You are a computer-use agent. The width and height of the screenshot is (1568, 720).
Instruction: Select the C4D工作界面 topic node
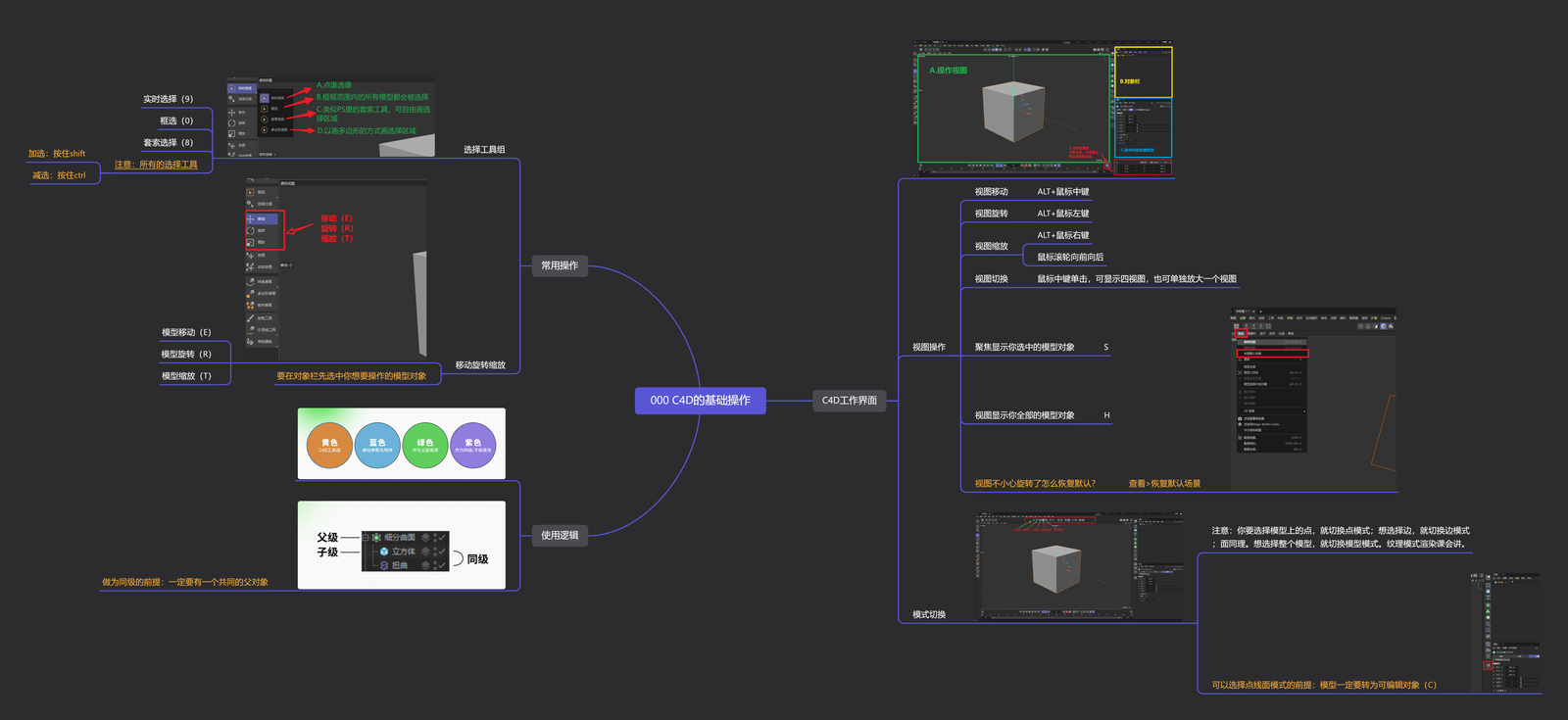pyautogui.click(x=849, y=400)
